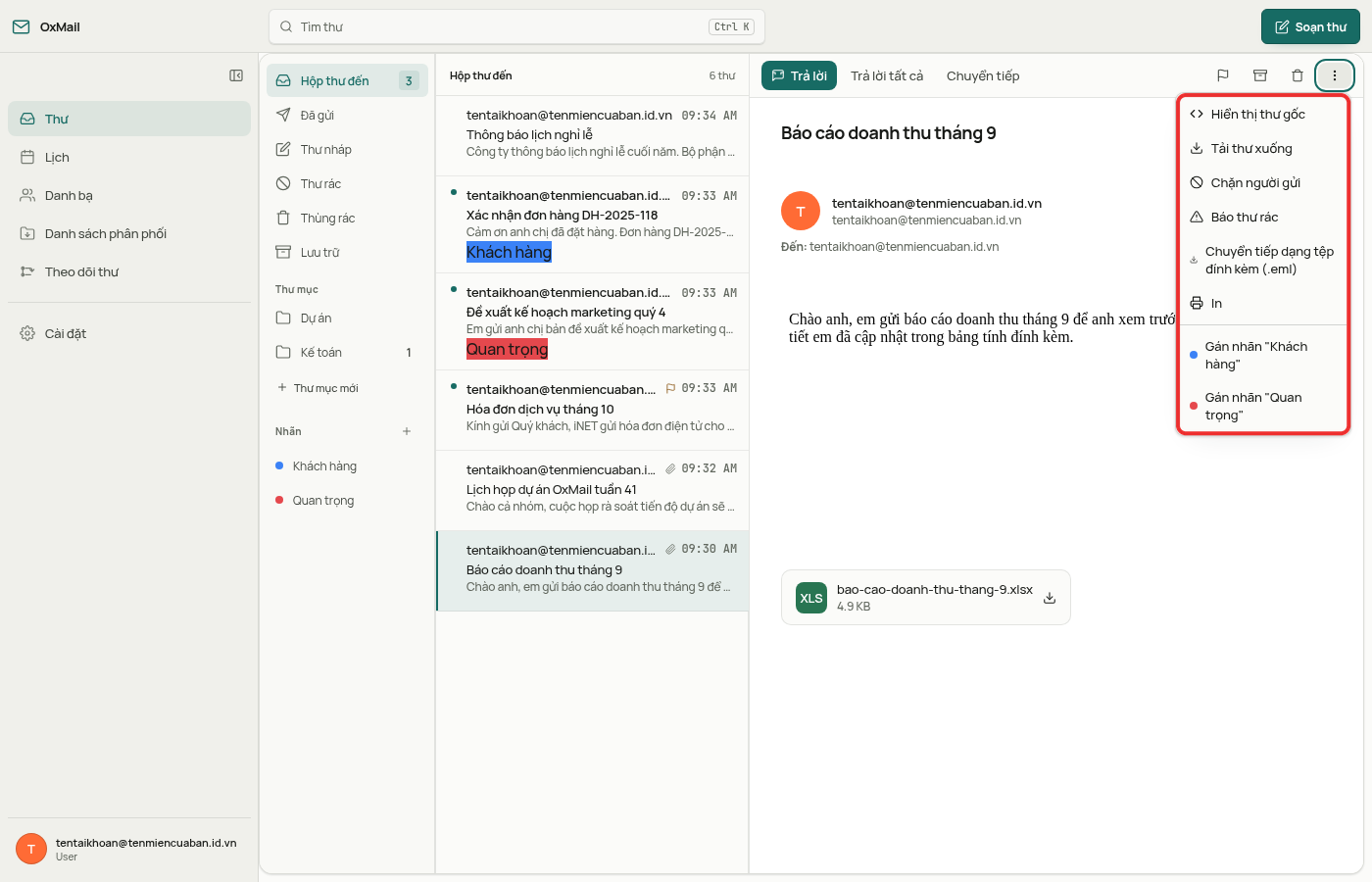Open the Lưu trữ archive folder

click(347, 252)
